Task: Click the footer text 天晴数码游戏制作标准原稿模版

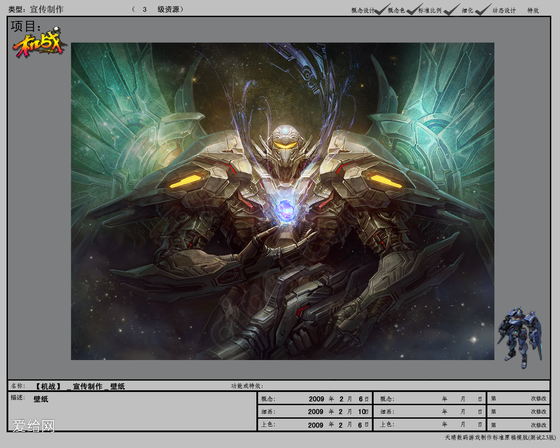Action: point(500,438)
